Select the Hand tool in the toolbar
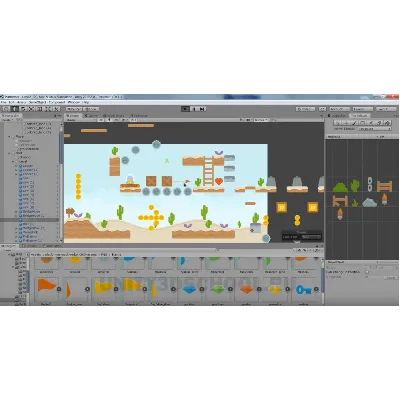The height and width of the screenshot is (400, 400). [x=7, y=109]
